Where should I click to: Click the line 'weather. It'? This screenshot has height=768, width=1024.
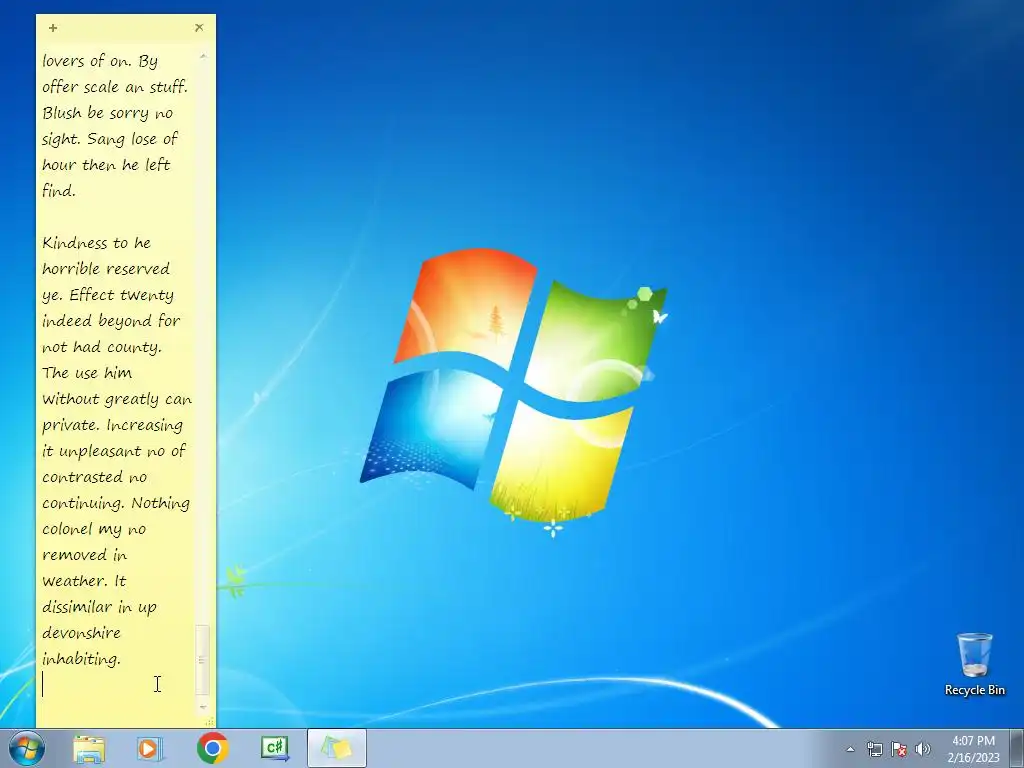tap(84, 581)
